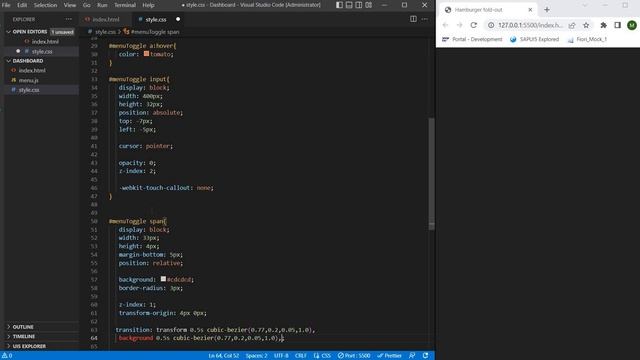Share this page icon in address bar
Viewport: 640px width, 360px height.
point(572,25)
